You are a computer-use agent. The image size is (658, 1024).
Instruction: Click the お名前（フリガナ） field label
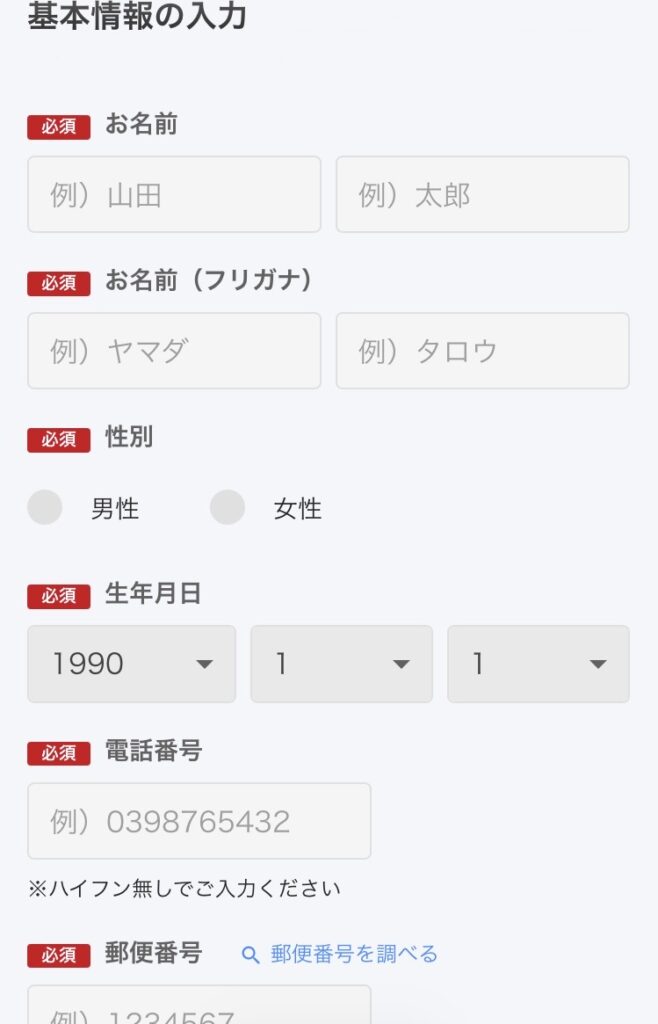209,281
